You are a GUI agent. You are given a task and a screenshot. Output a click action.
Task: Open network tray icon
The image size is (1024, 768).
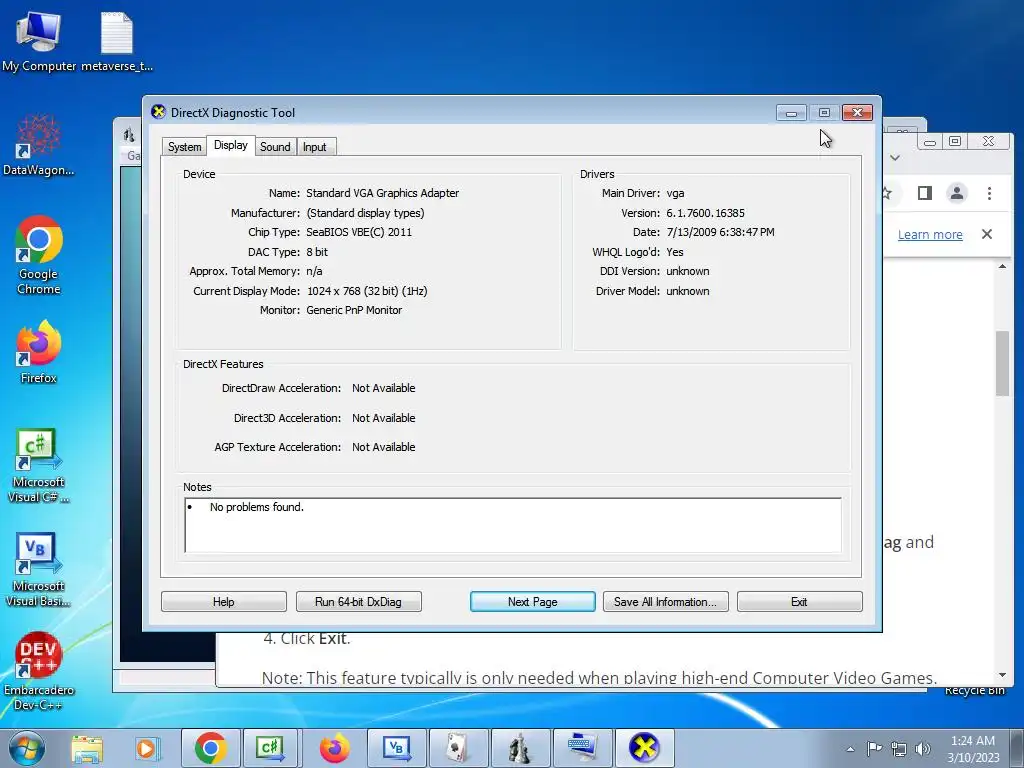(899, 748)
